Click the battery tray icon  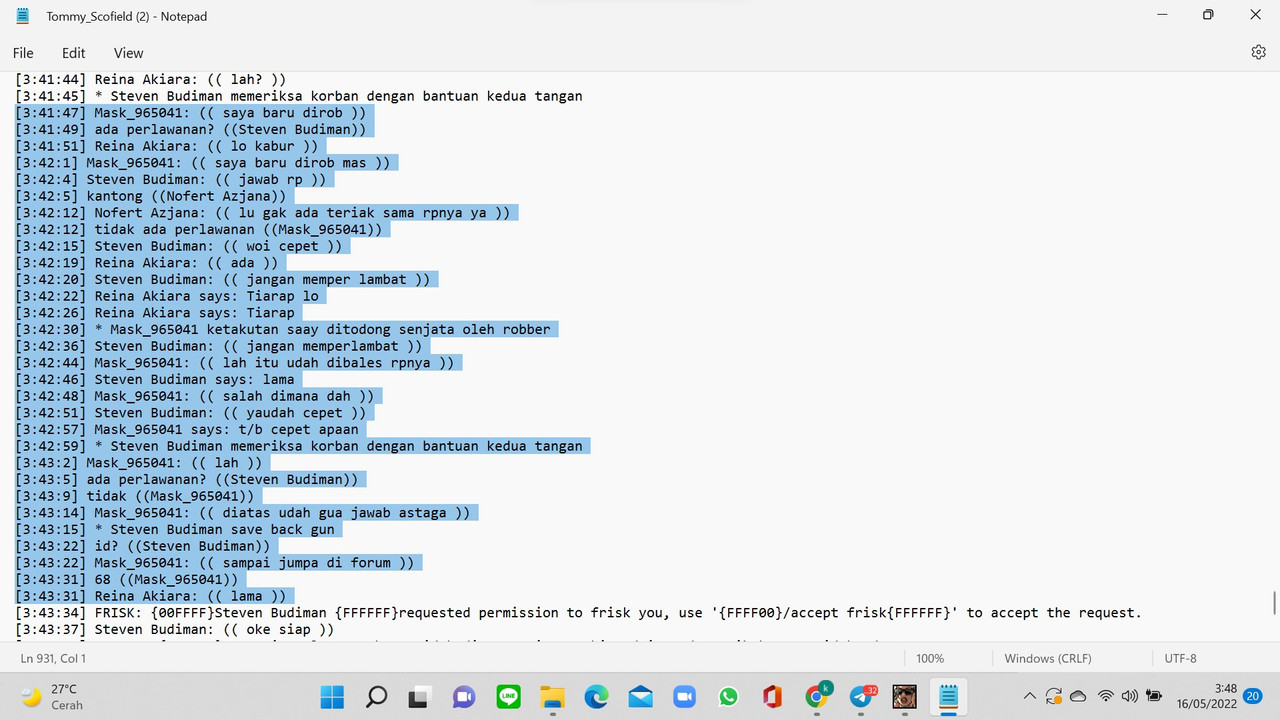point(1154,696)
